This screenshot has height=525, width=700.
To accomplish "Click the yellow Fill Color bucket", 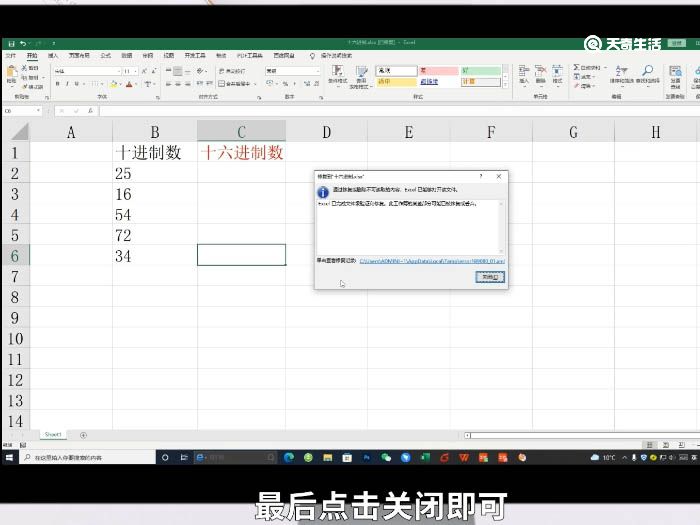I will [113, 83].
